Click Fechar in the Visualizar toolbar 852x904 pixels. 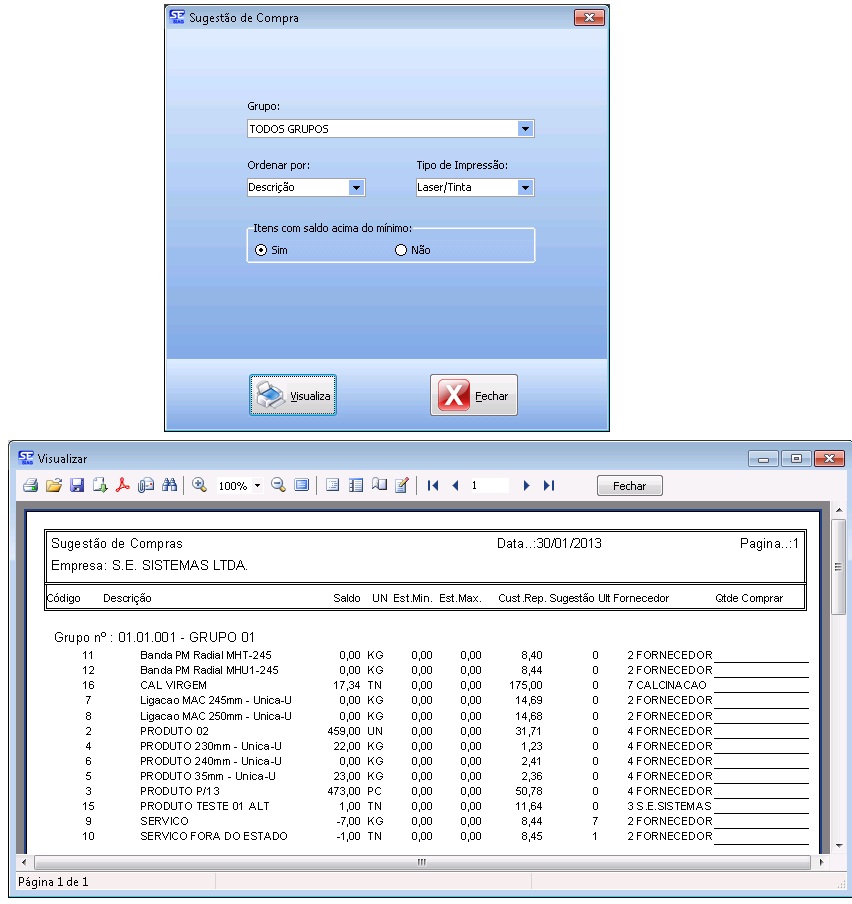629,486
